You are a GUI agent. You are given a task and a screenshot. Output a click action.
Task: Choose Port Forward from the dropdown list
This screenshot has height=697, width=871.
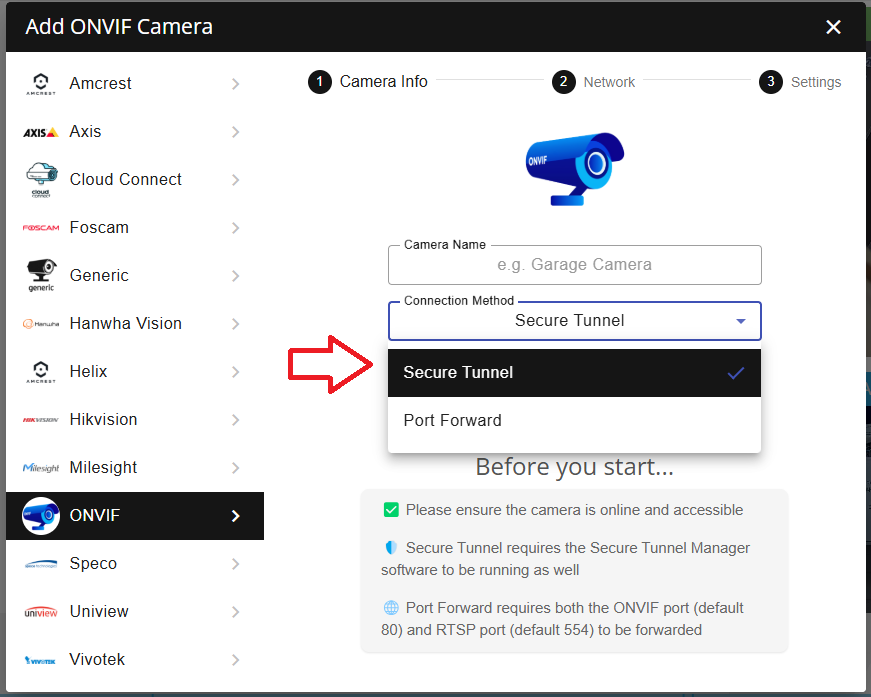point(574,420)
